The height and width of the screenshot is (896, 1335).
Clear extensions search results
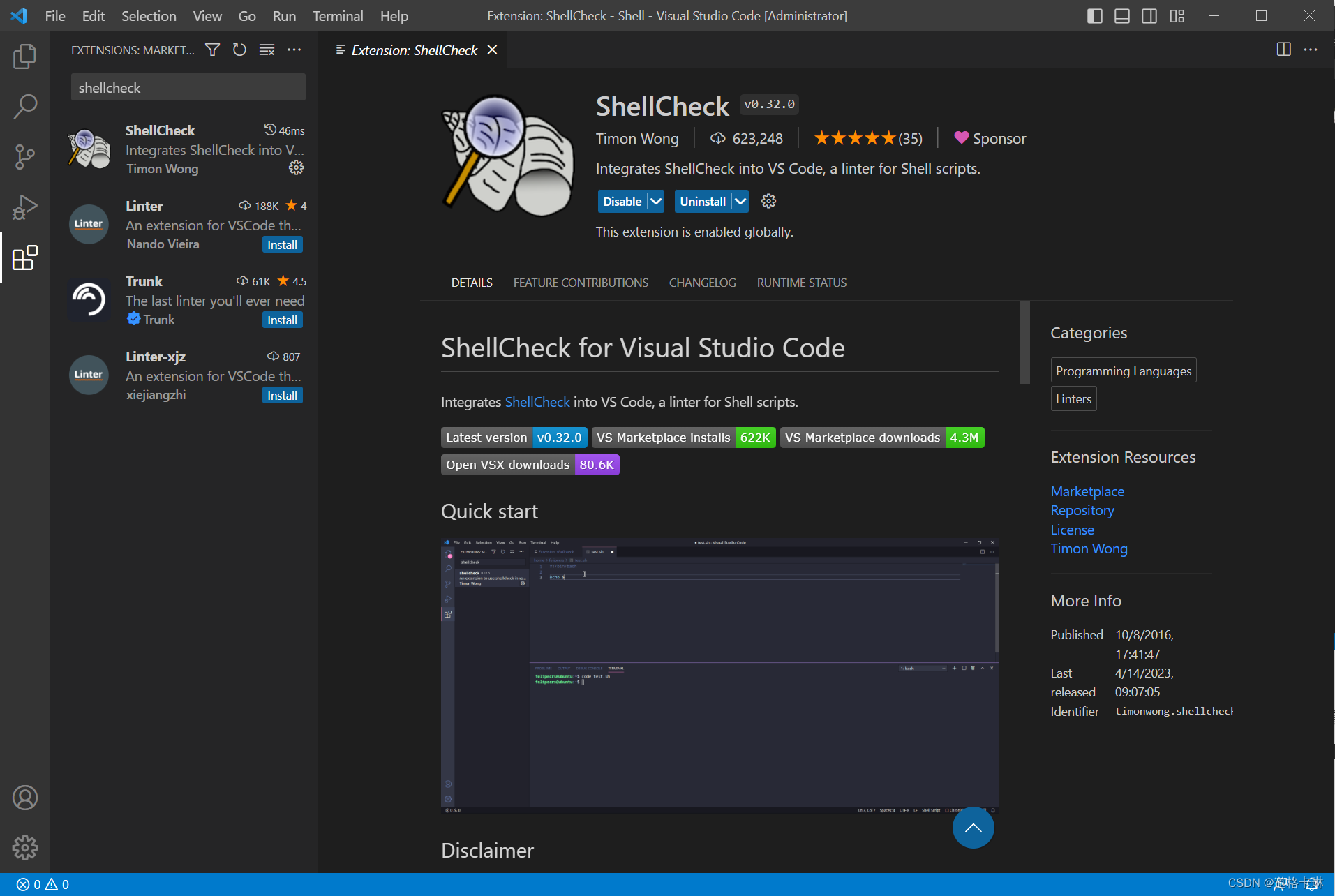tap(267, 50)
